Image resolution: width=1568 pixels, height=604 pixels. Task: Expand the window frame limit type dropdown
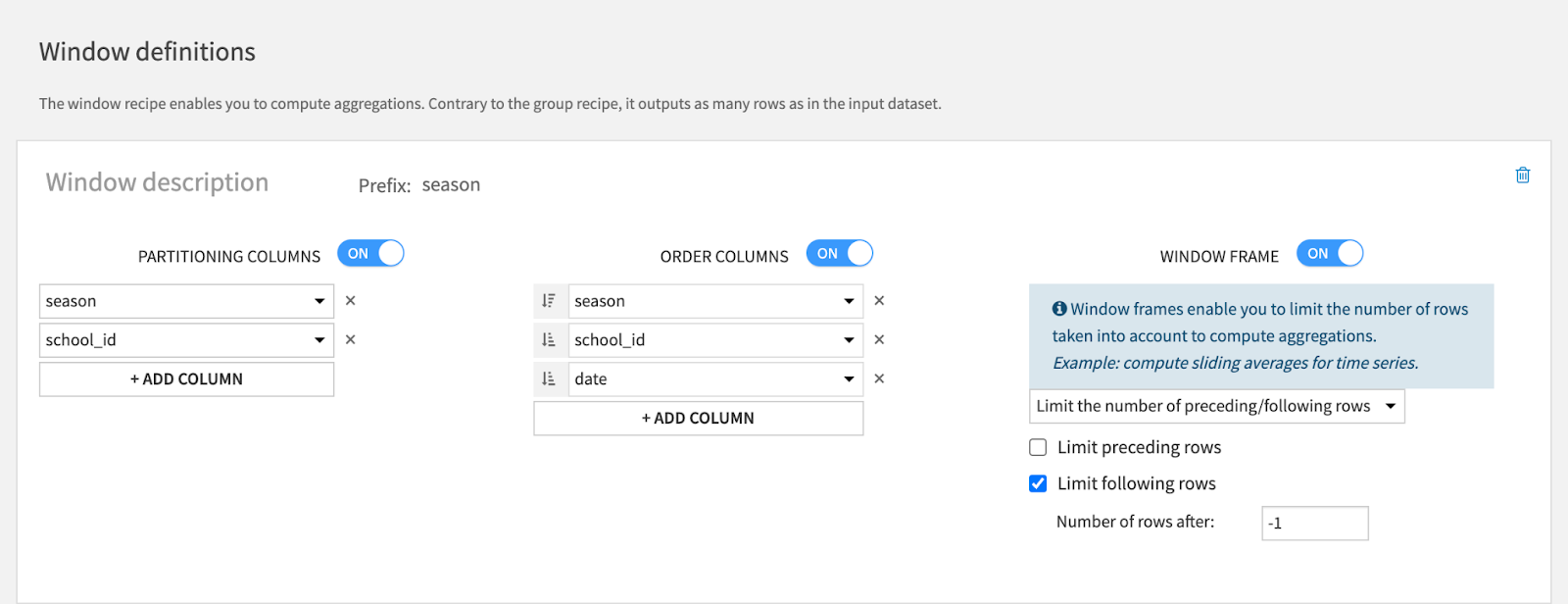[1216, 406]
